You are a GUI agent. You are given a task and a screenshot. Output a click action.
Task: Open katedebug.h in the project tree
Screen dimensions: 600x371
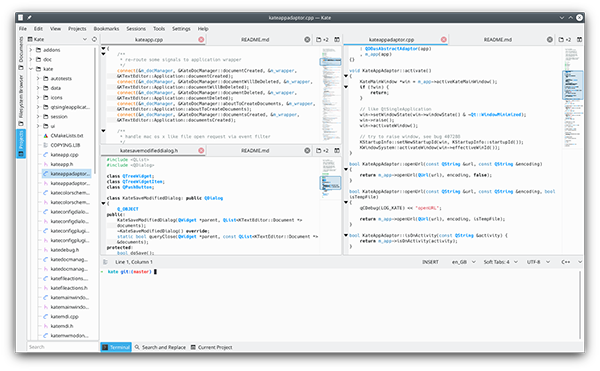65,250
